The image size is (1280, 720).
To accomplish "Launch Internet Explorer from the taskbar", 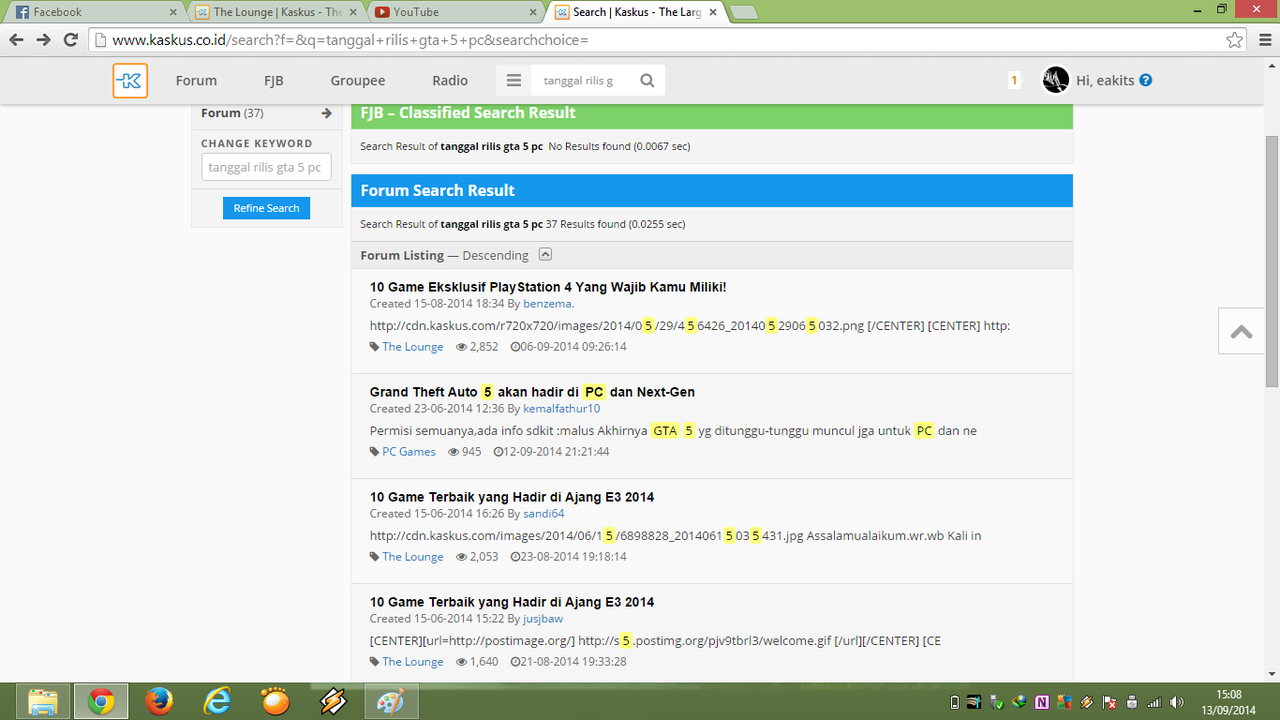I will pyautogui.click(x=217, y=702).
